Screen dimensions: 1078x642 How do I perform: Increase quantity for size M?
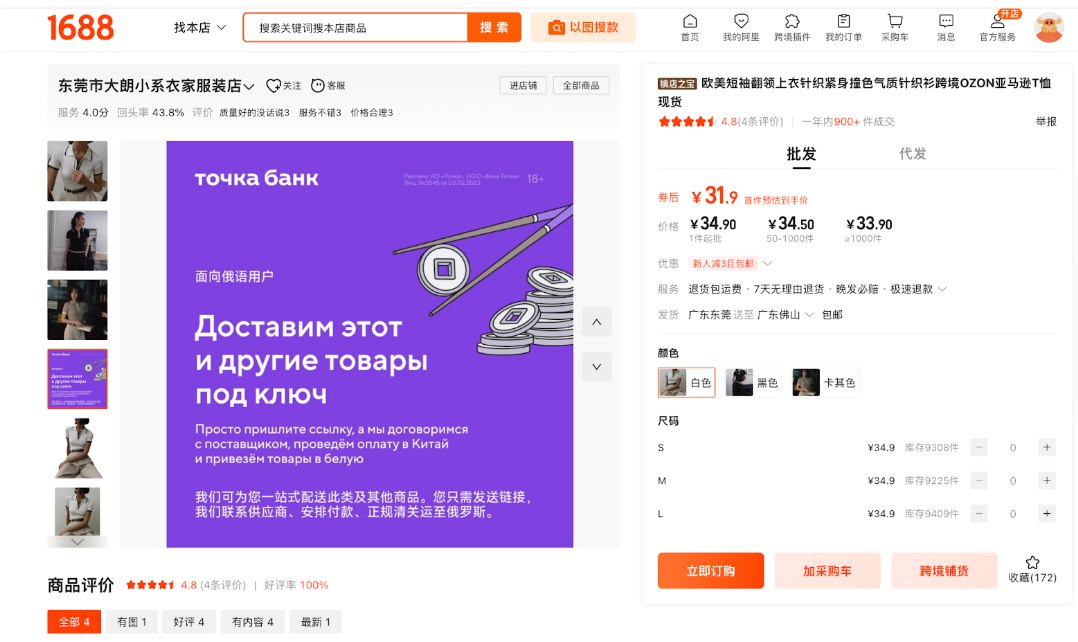click(x=1046, y=480)
